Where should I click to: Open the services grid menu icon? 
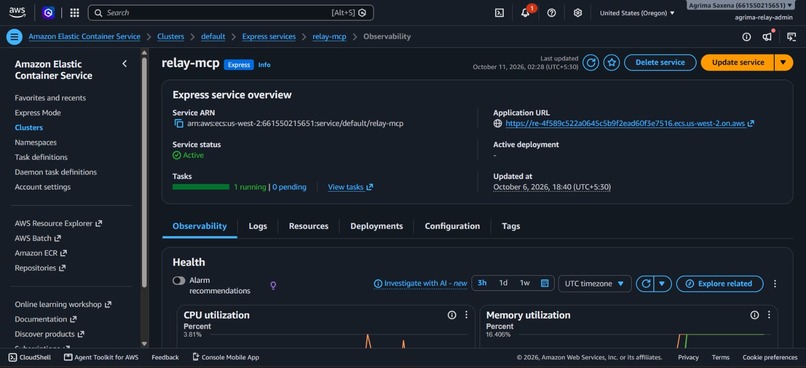(75, 13)
